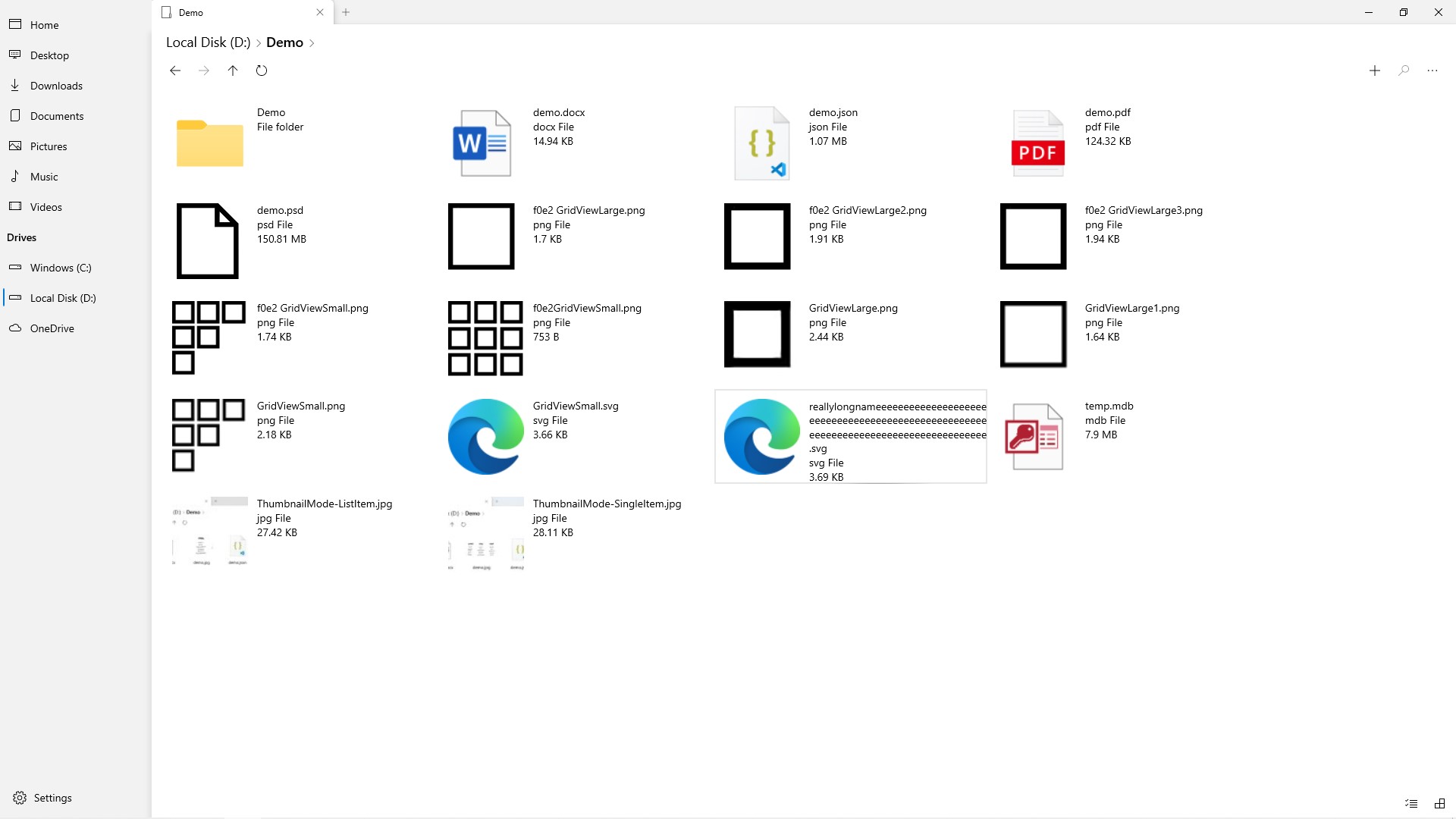1456x819 pixels.
Task: Open the search magnifier icon
Action: tap(1404, 71)
